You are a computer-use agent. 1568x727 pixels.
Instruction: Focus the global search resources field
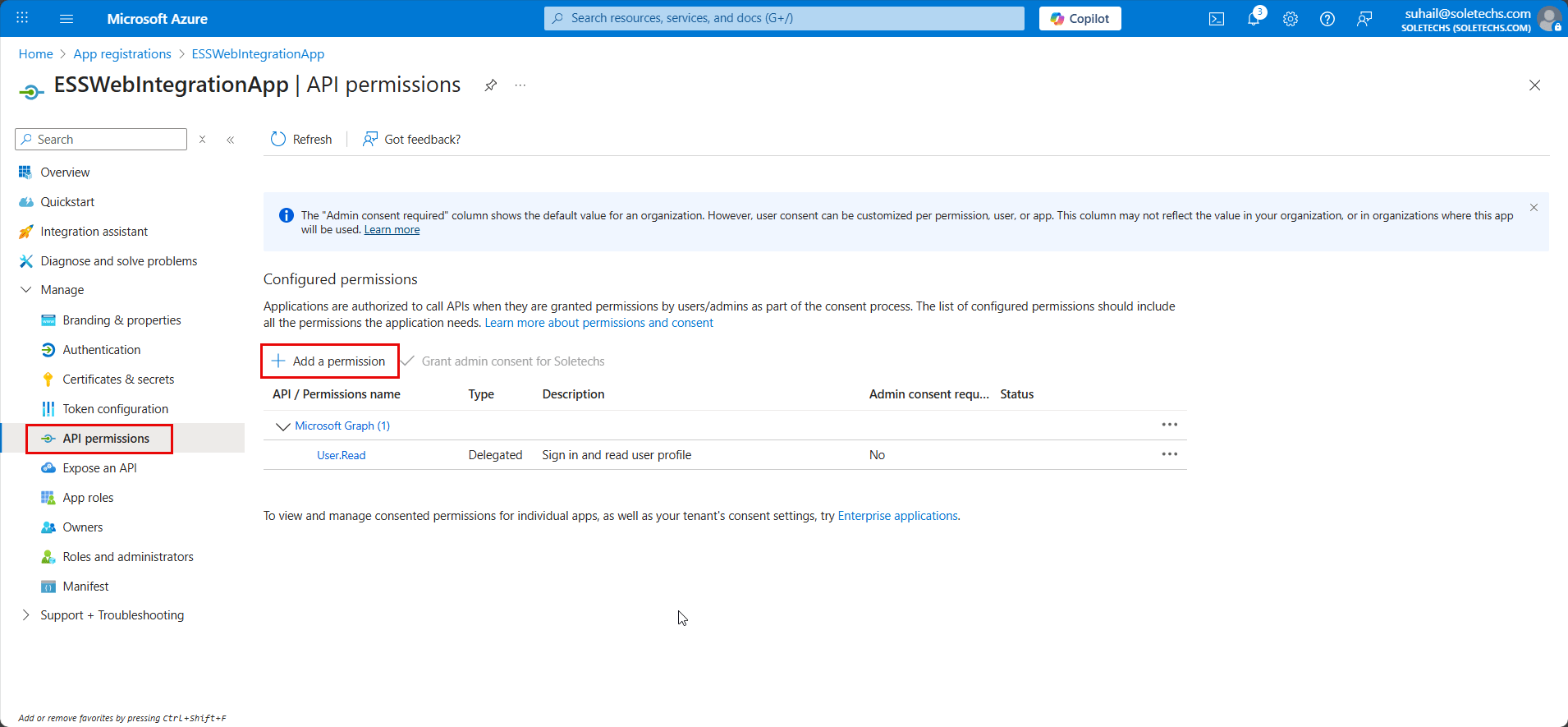[x=784, y=18]
